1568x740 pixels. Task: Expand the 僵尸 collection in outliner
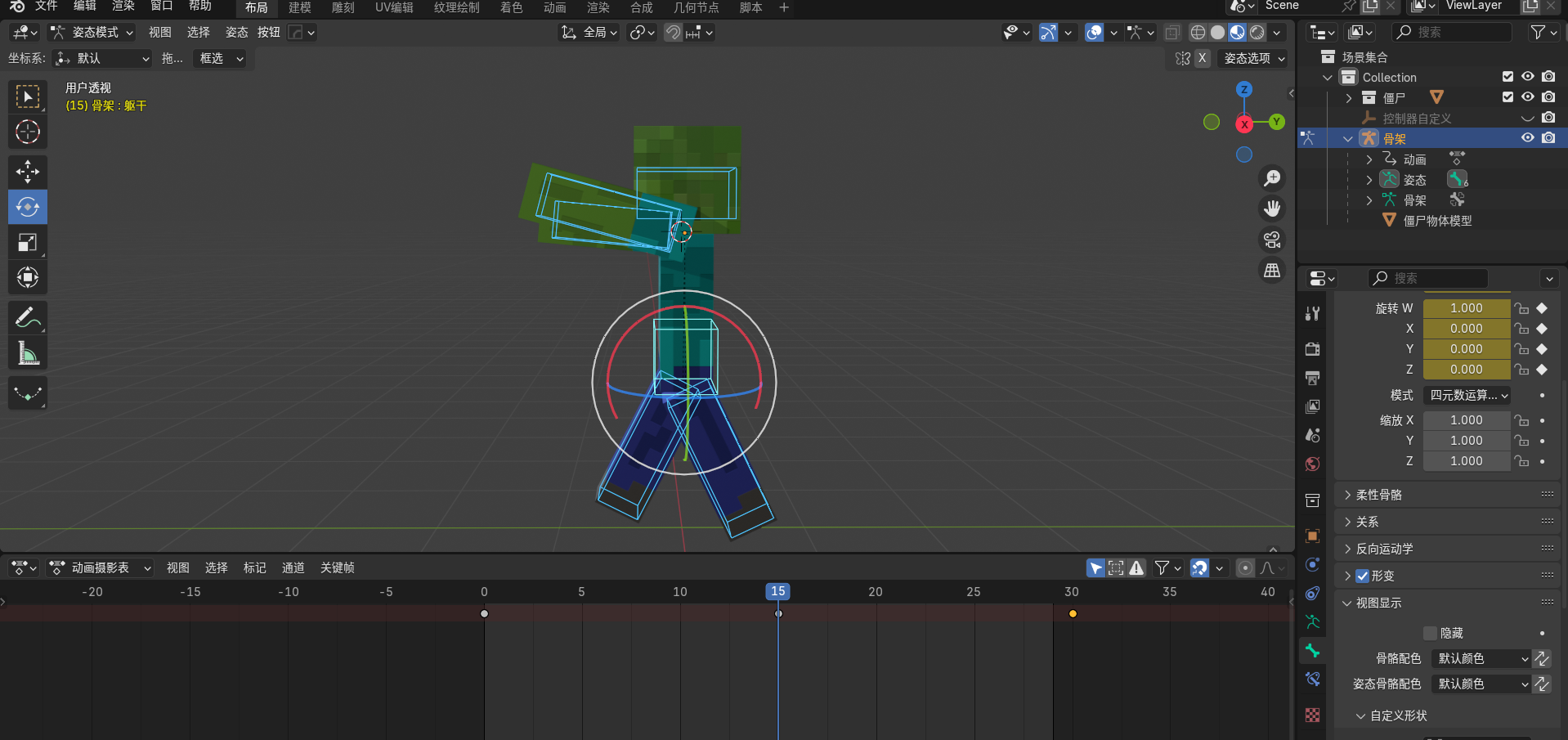click(x=1349, y=98)
